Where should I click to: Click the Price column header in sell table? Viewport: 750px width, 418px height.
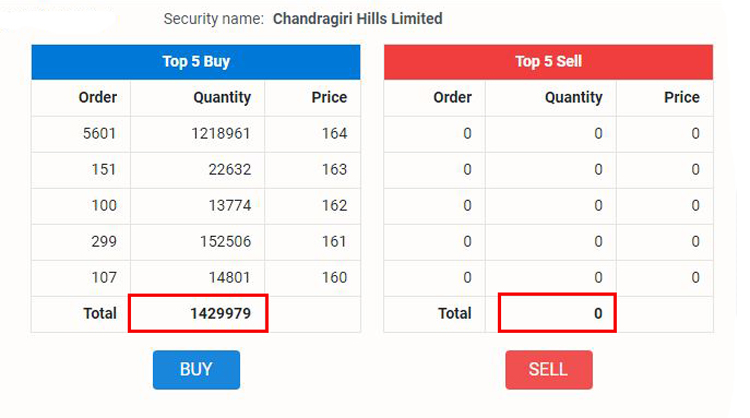coord(681,98)
